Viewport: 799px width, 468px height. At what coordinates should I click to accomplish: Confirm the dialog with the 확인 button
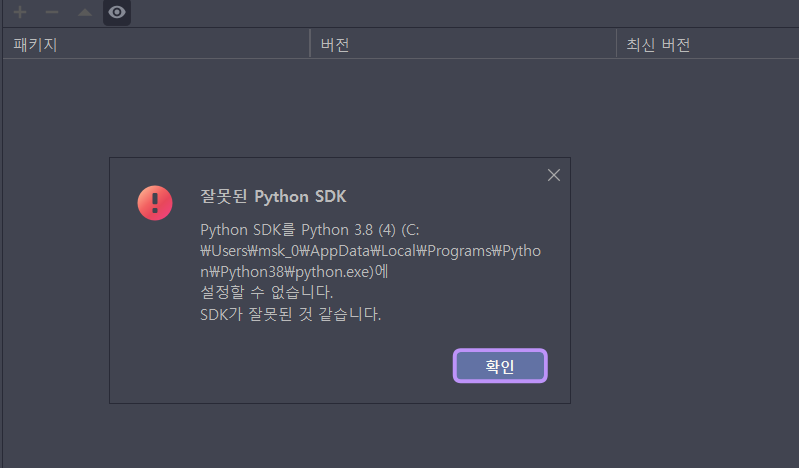[500, 366]
